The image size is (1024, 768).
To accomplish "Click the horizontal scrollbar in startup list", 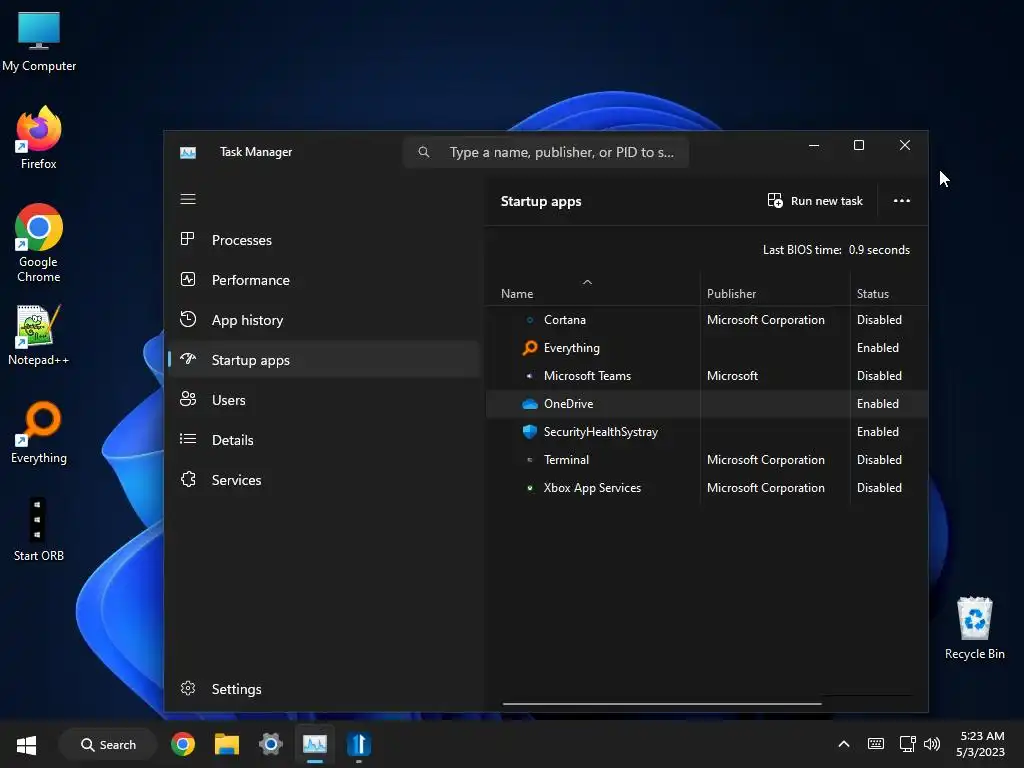I will coord(662,704).
